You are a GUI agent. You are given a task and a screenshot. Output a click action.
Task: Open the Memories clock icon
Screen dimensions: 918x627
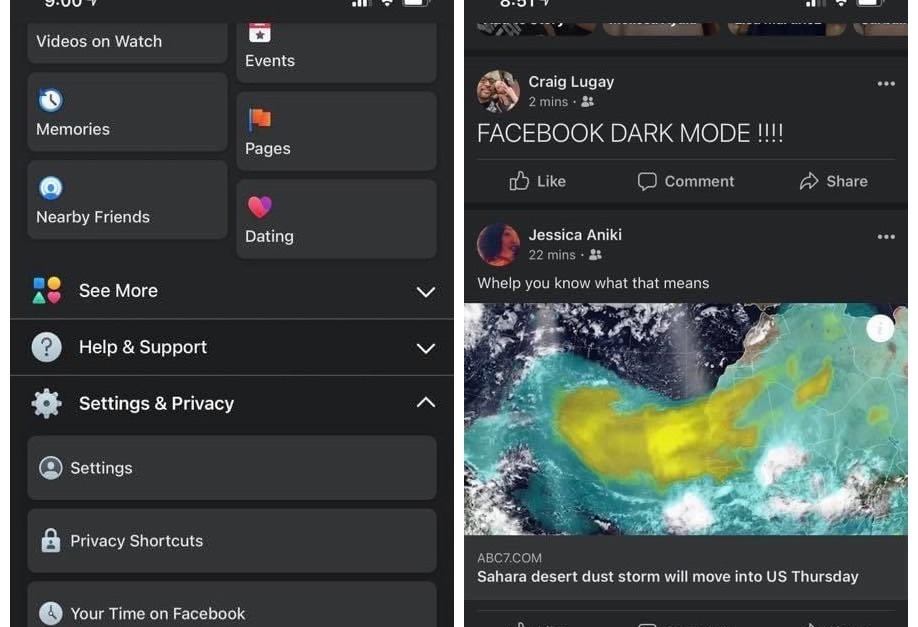point(50,100)
